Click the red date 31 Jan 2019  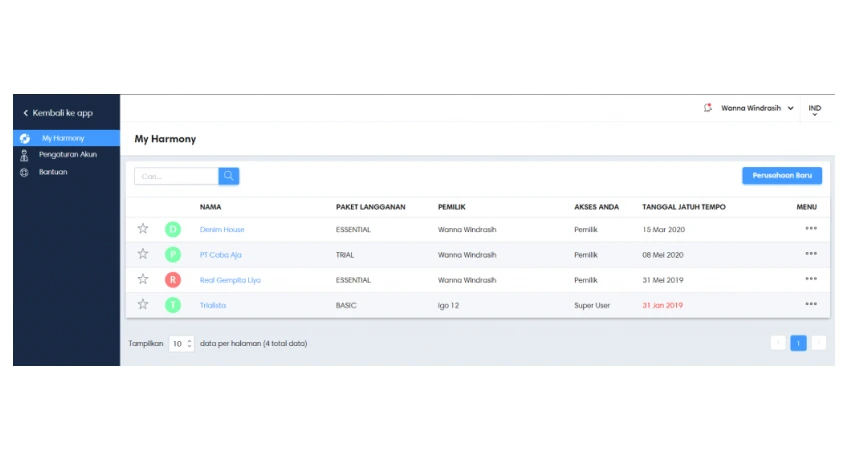tap(662, 305)
